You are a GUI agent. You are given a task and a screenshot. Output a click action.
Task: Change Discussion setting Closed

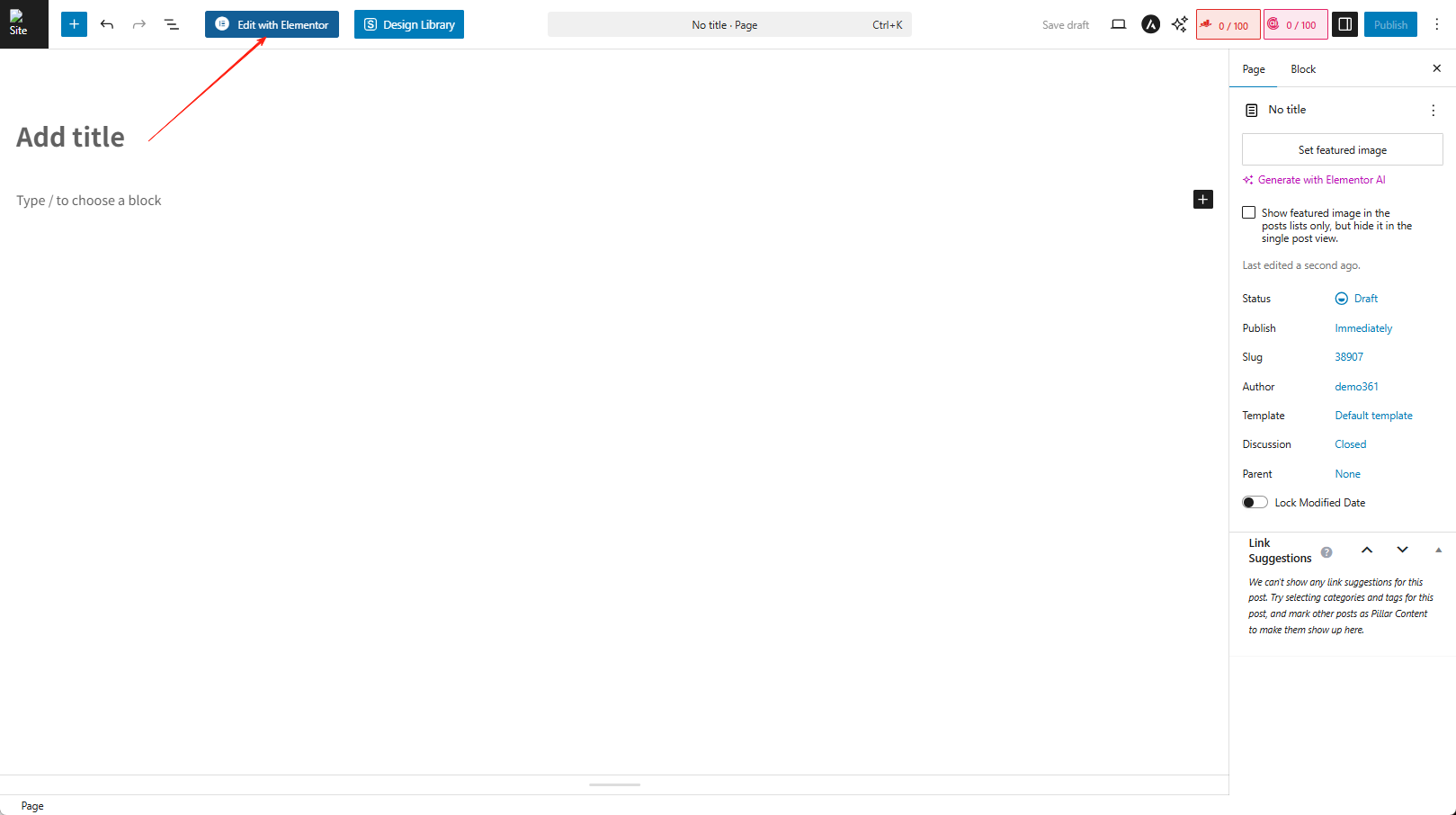pos(1350,444)
